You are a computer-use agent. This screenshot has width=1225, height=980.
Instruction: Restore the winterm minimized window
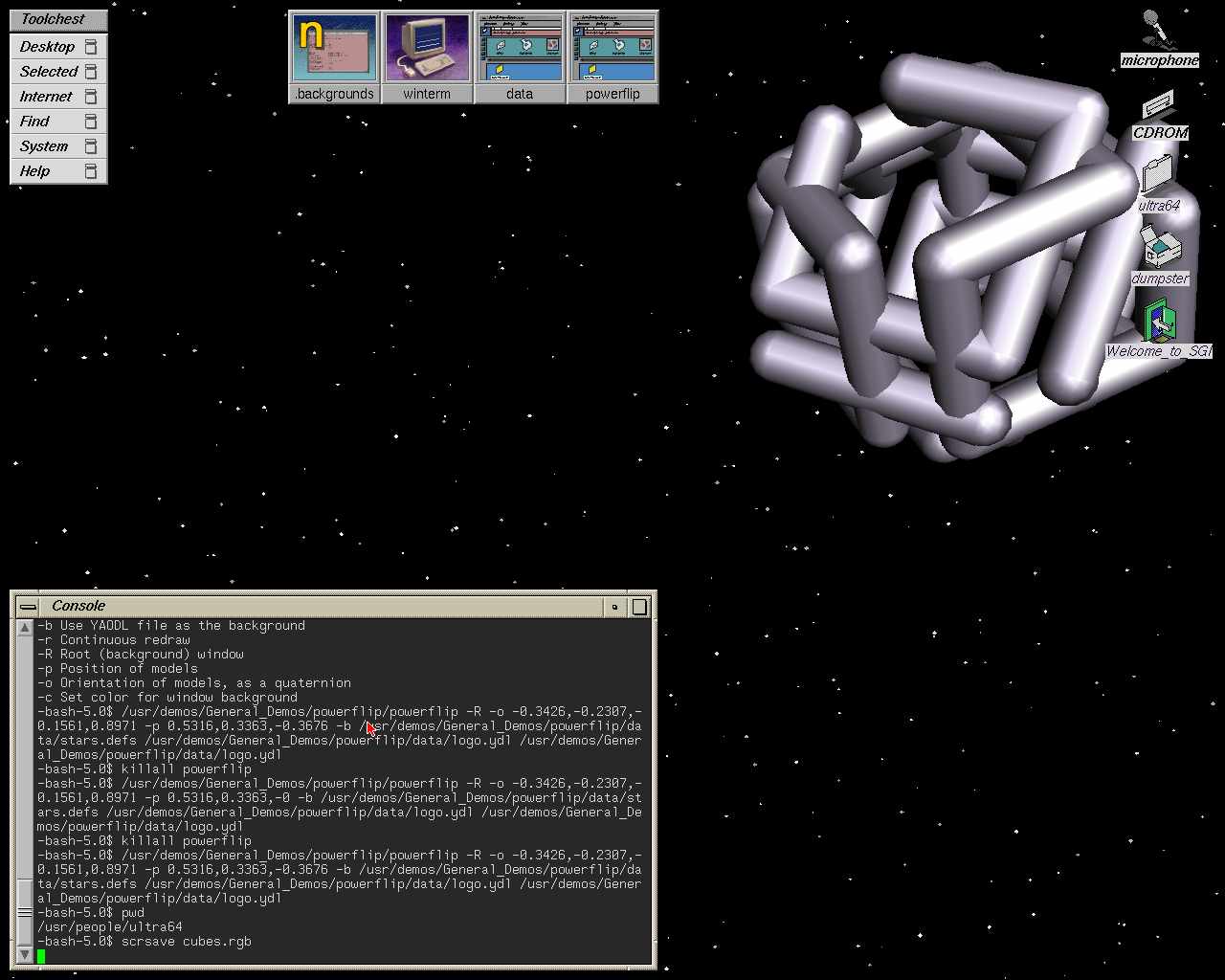tap(427, 57)
